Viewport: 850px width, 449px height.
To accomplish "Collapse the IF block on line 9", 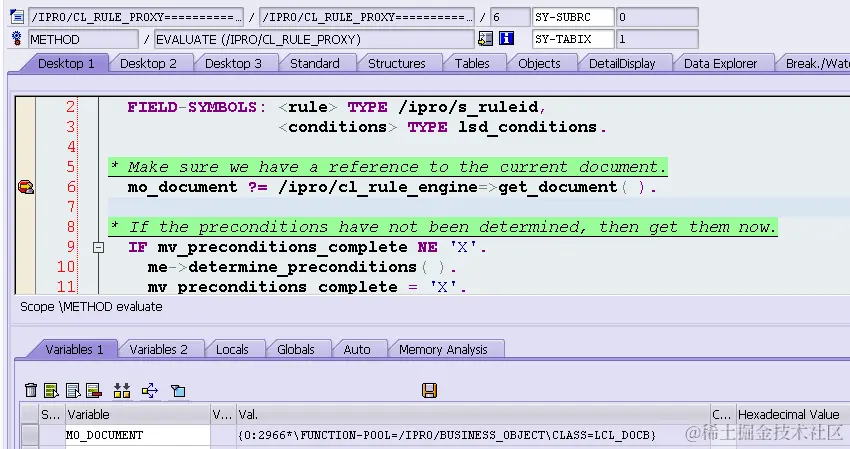I will coord(98,248).
